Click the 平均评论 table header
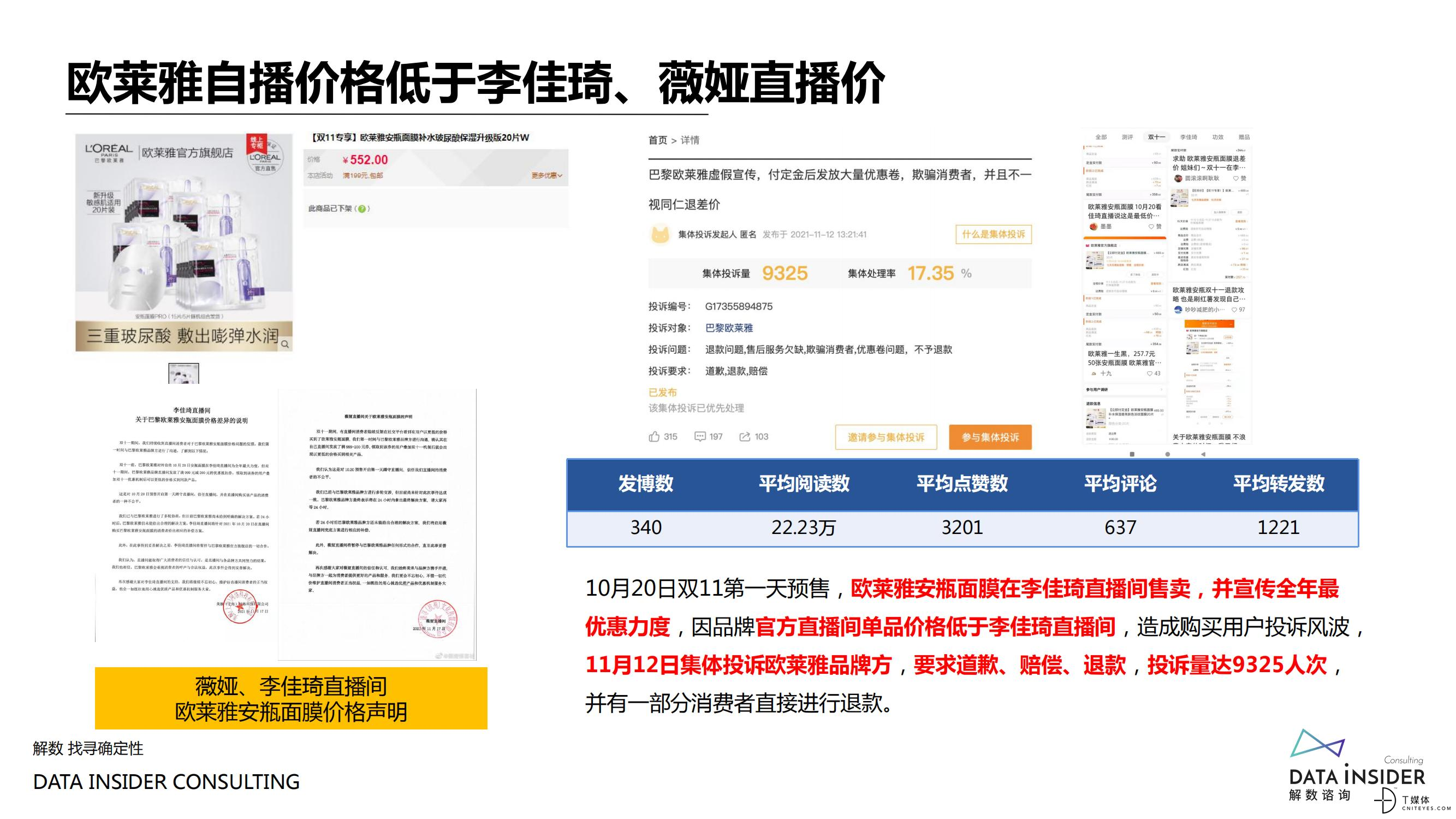This screenshot has width=1456, height=819. coord(1120,484)
